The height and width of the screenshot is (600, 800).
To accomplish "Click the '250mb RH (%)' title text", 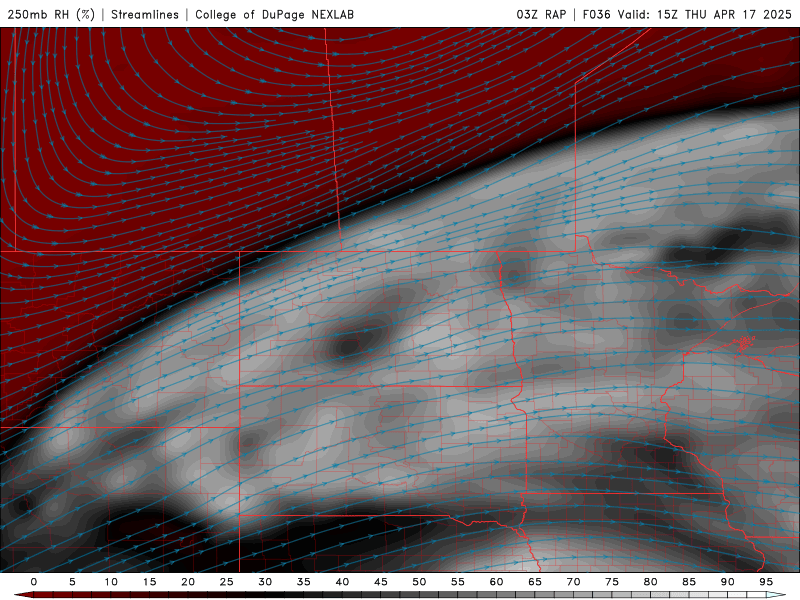I will (51, 14).
